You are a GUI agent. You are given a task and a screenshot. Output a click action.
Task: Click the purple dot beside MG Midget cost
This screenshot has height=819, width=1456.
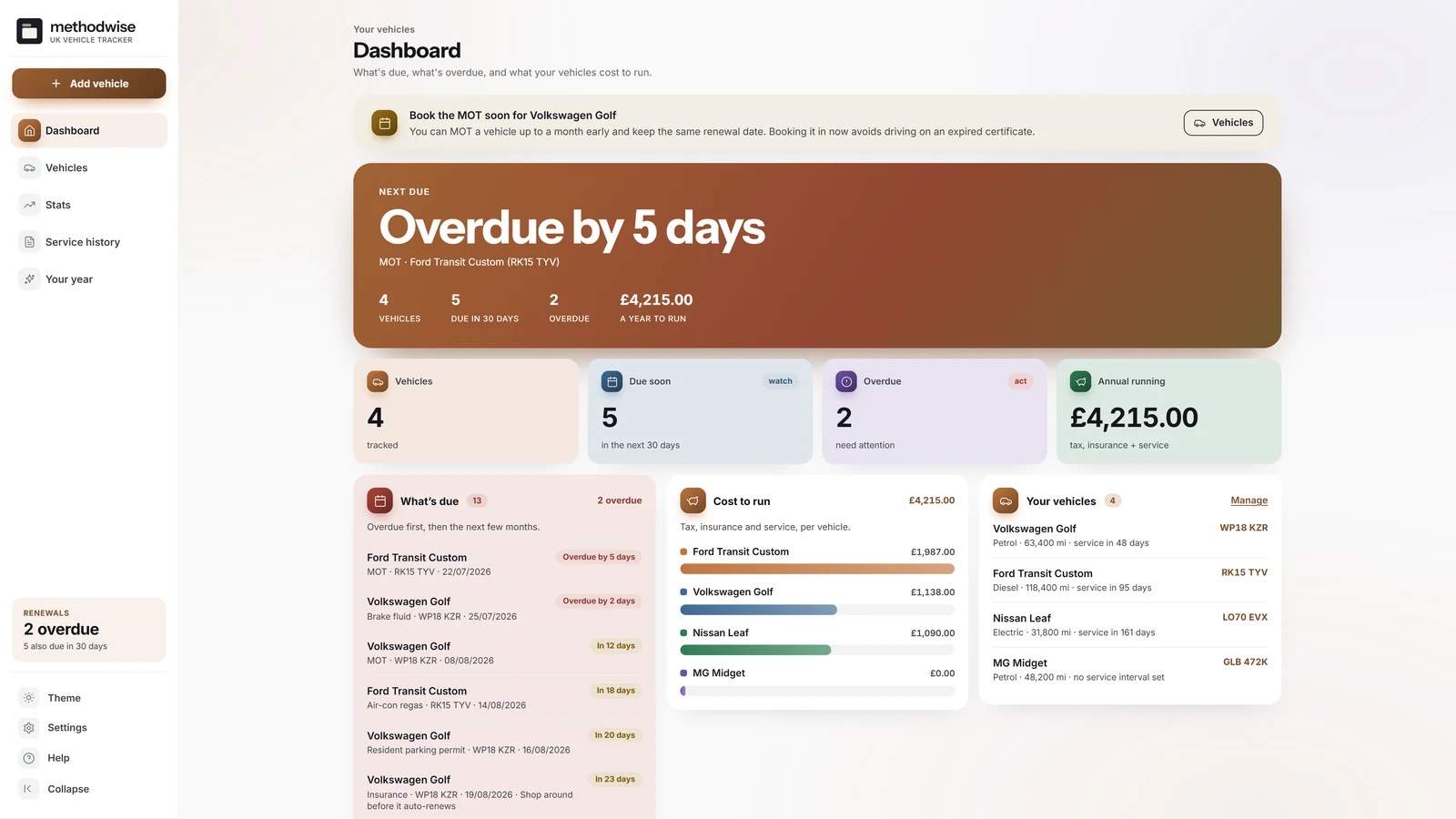coord(683,673)
